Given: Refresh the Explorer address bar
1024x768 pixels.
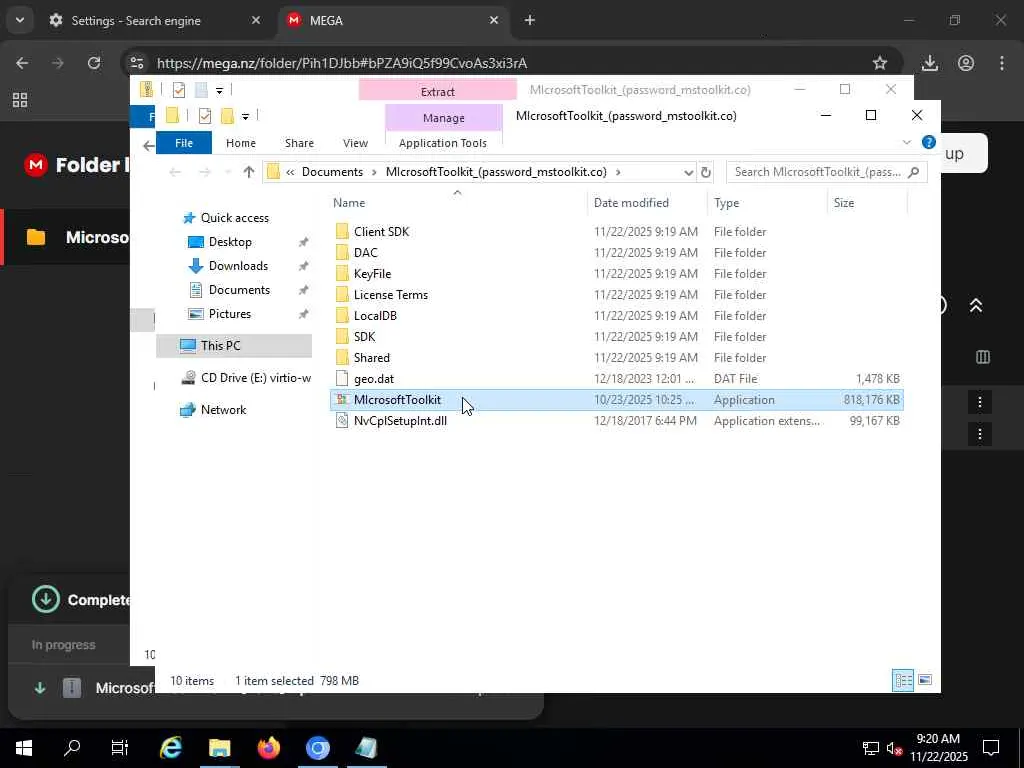Looking at the screenshot, I should coord(705,172).
